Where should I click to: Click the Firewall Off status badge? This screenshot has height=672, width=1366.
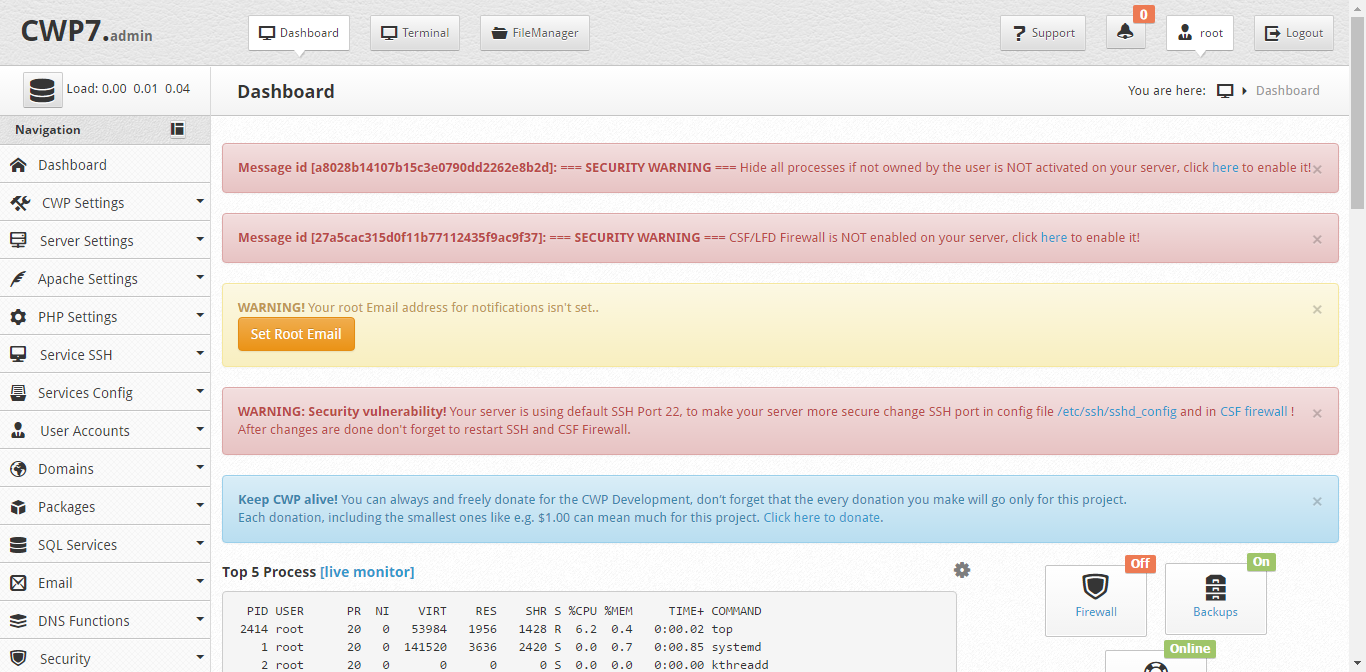tap(1140, 564)
